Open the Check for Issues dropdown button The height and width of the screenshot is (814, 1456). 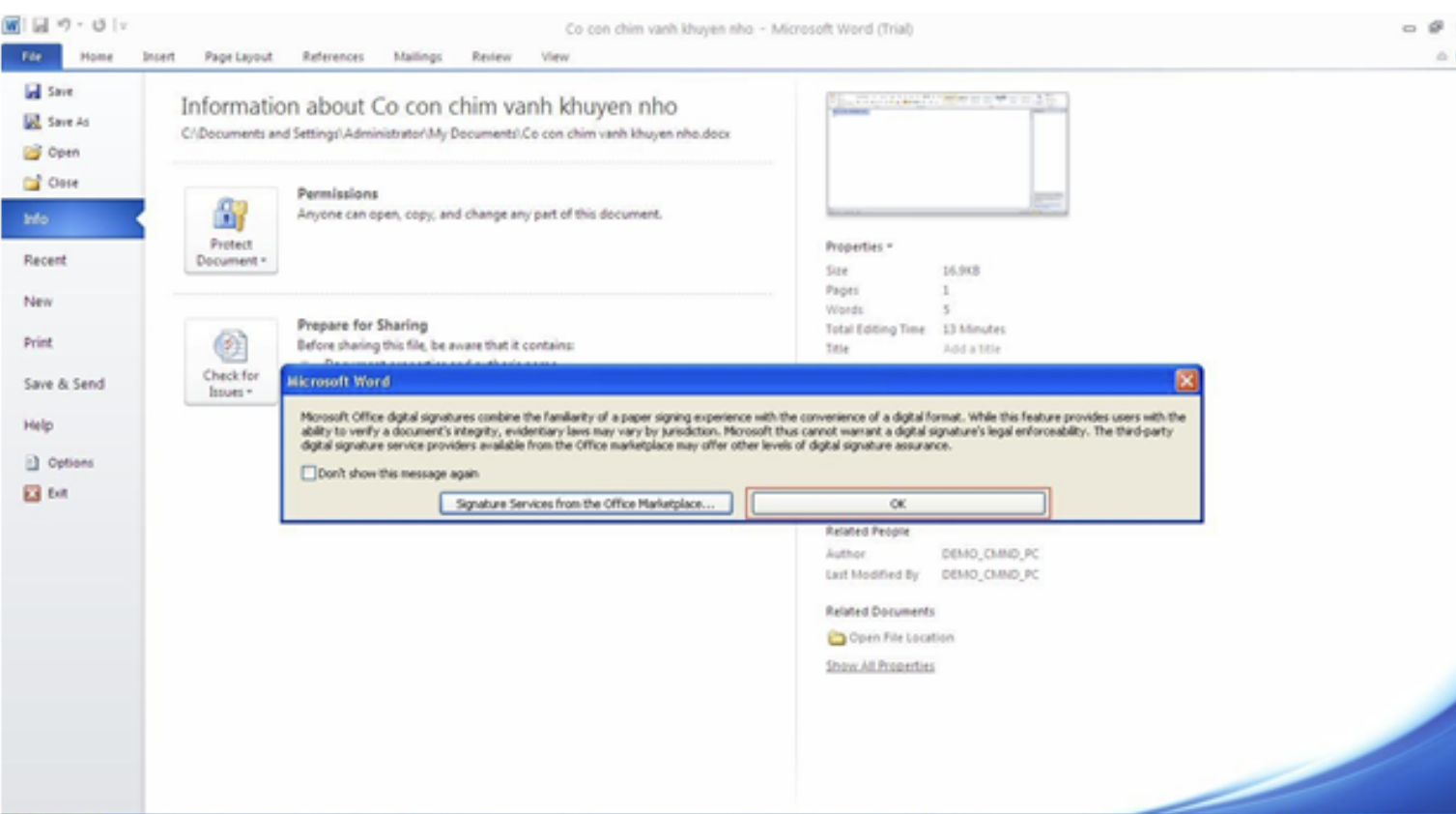(x=231, y=362)
